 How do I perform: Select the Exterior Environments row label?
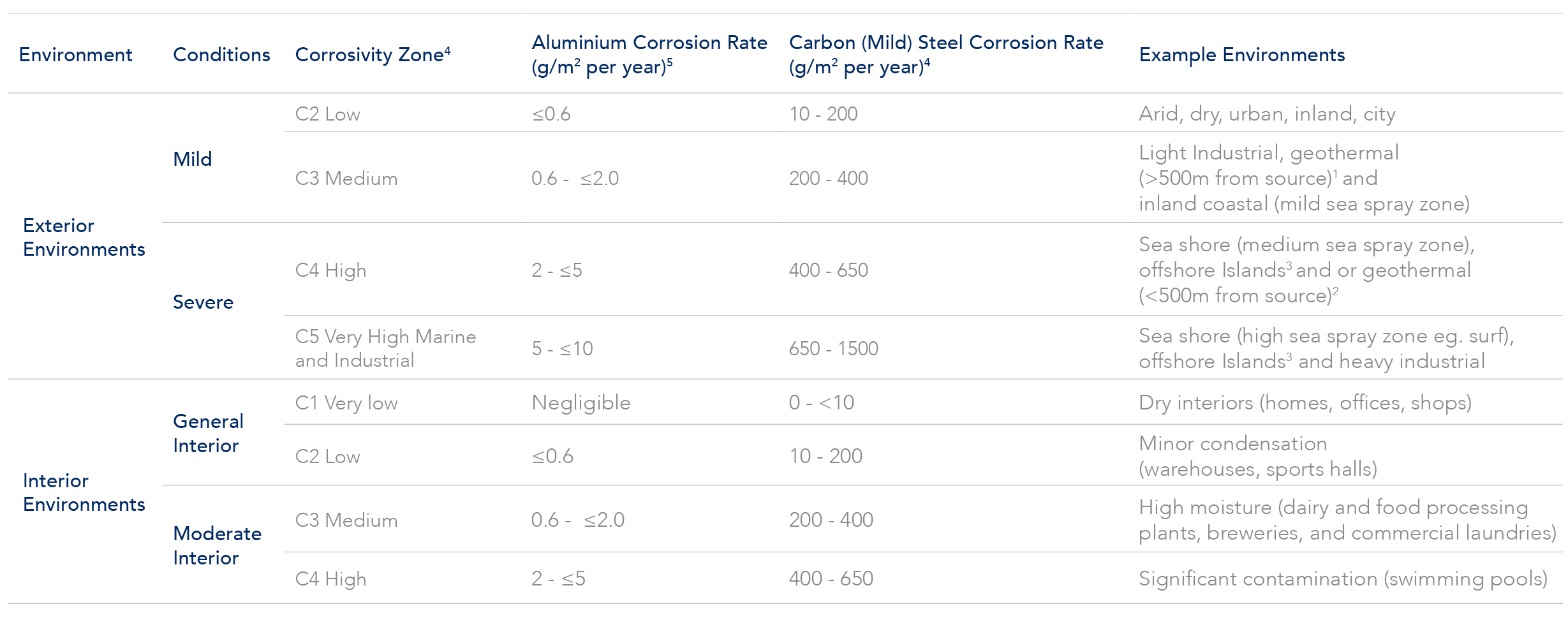click(84, 237)
